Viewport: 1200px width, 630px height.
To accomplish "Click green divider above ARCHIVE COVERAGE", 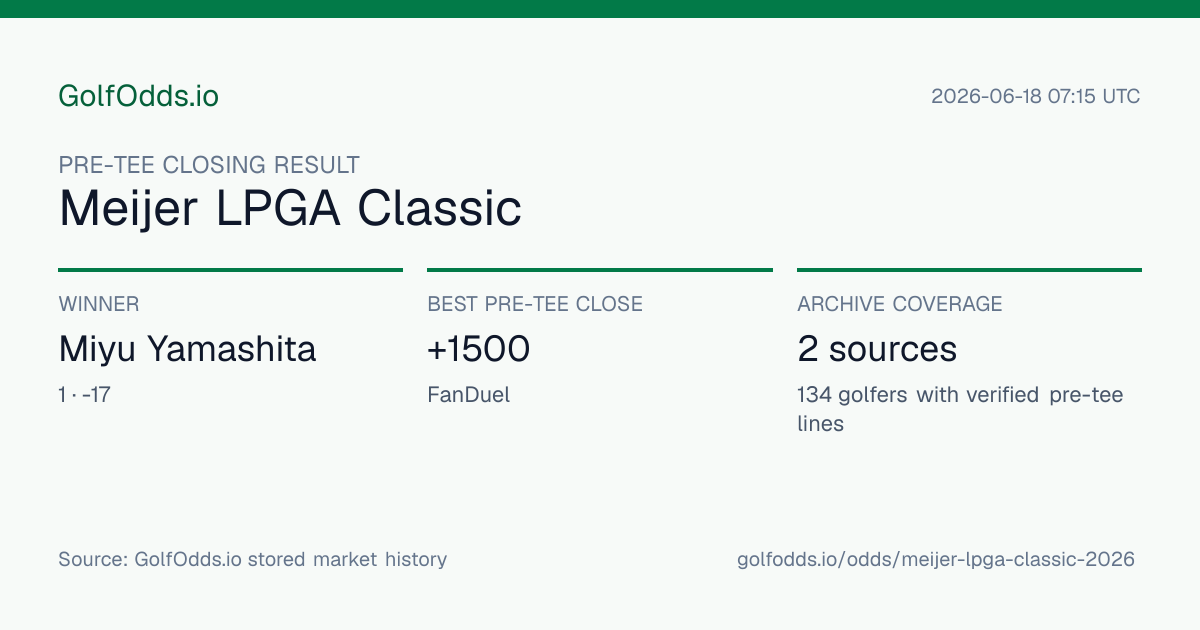I will point(969,270).
